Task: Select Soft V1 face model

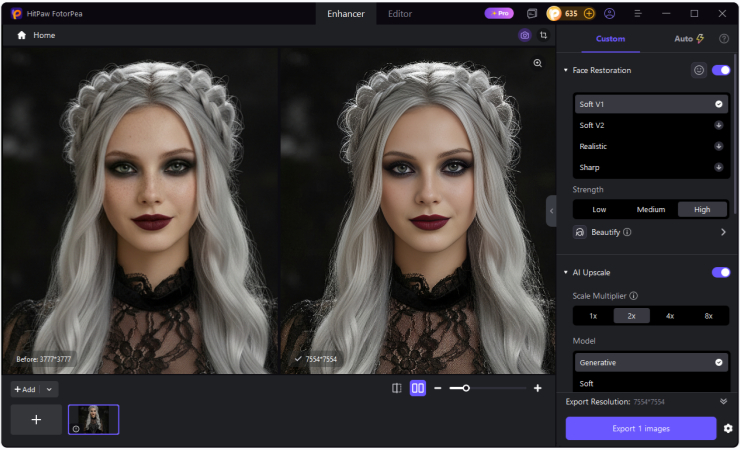Action: coord(651,104)
